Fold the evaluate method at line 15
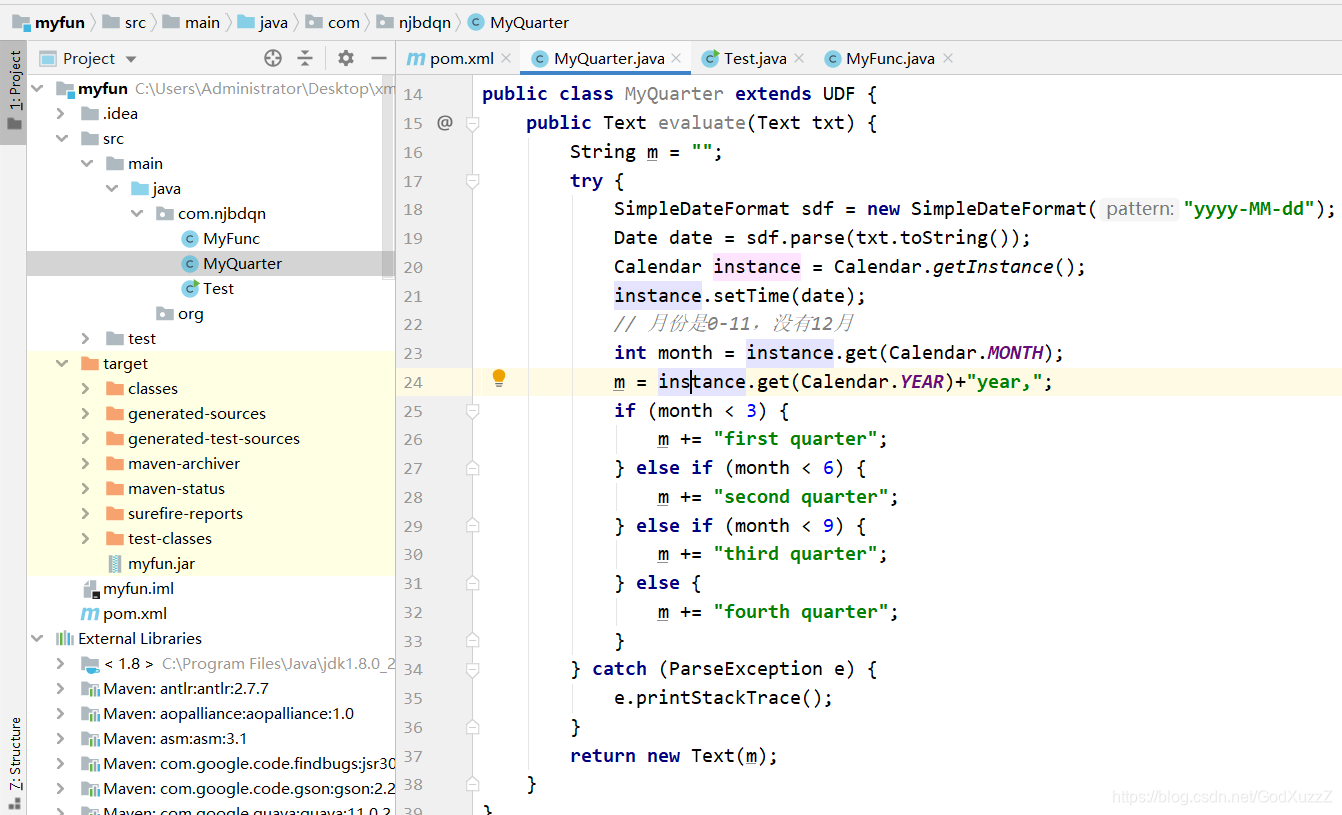Image resolution: width=1342 pixels, height=815 pixels. tap(473, 123)
